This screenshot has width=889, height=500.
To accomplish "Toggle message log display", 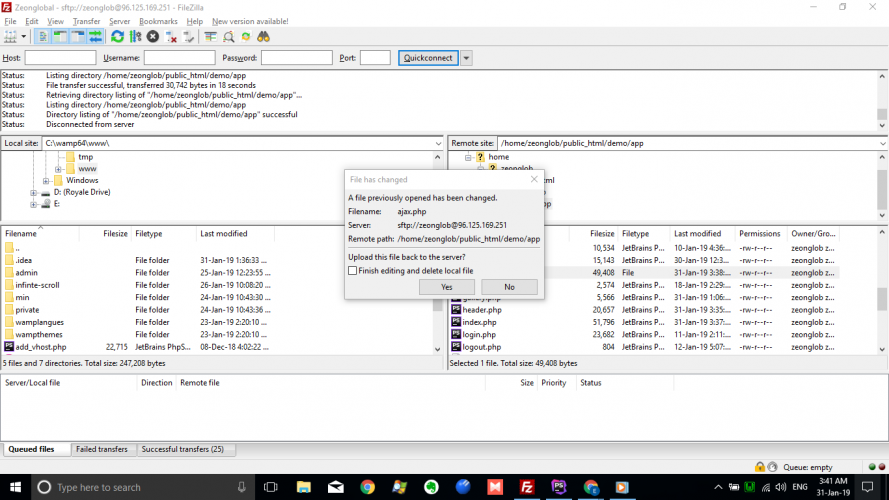I will pyautogui.click(x=43, y=37).
